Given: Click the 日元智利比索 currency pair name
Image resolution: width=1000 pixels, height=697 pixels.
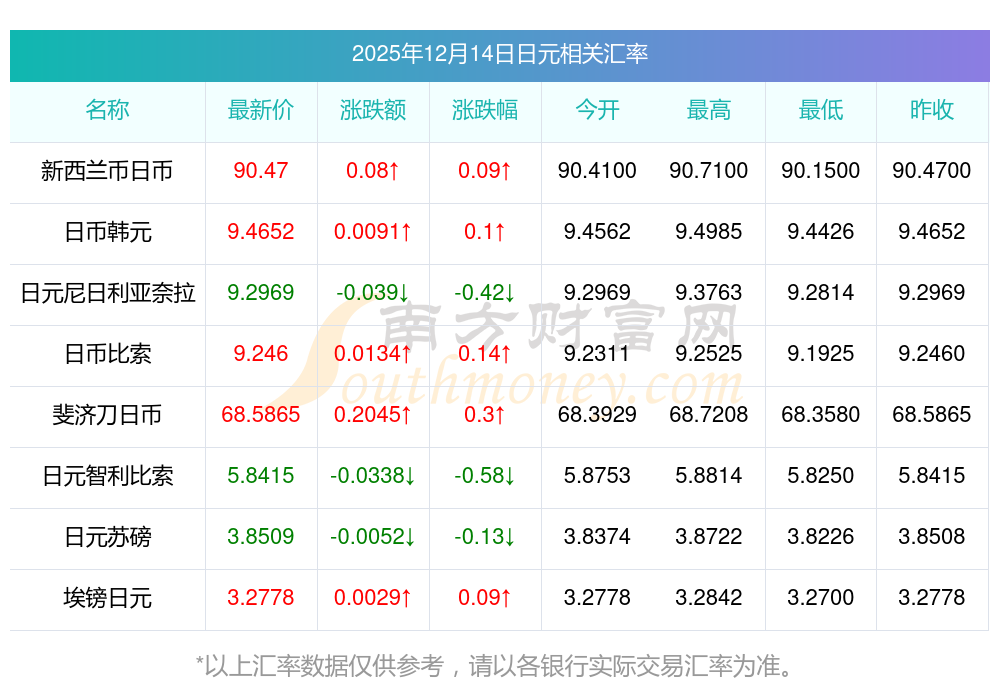Looking at the screenshot, I should (x=107, y=476).
